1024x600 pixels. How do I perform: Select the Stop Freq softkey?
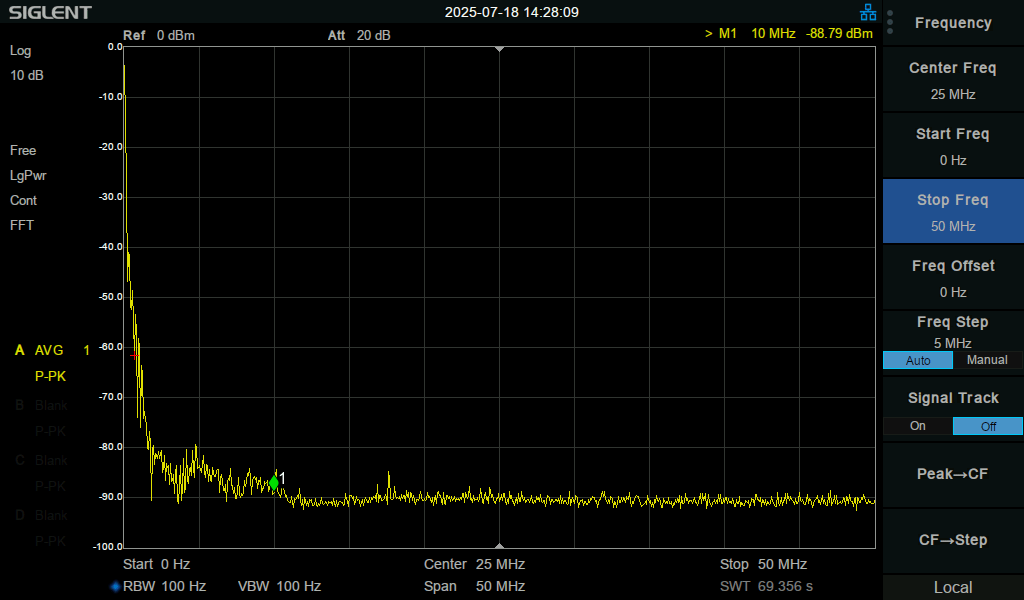(x=953, y=212)
